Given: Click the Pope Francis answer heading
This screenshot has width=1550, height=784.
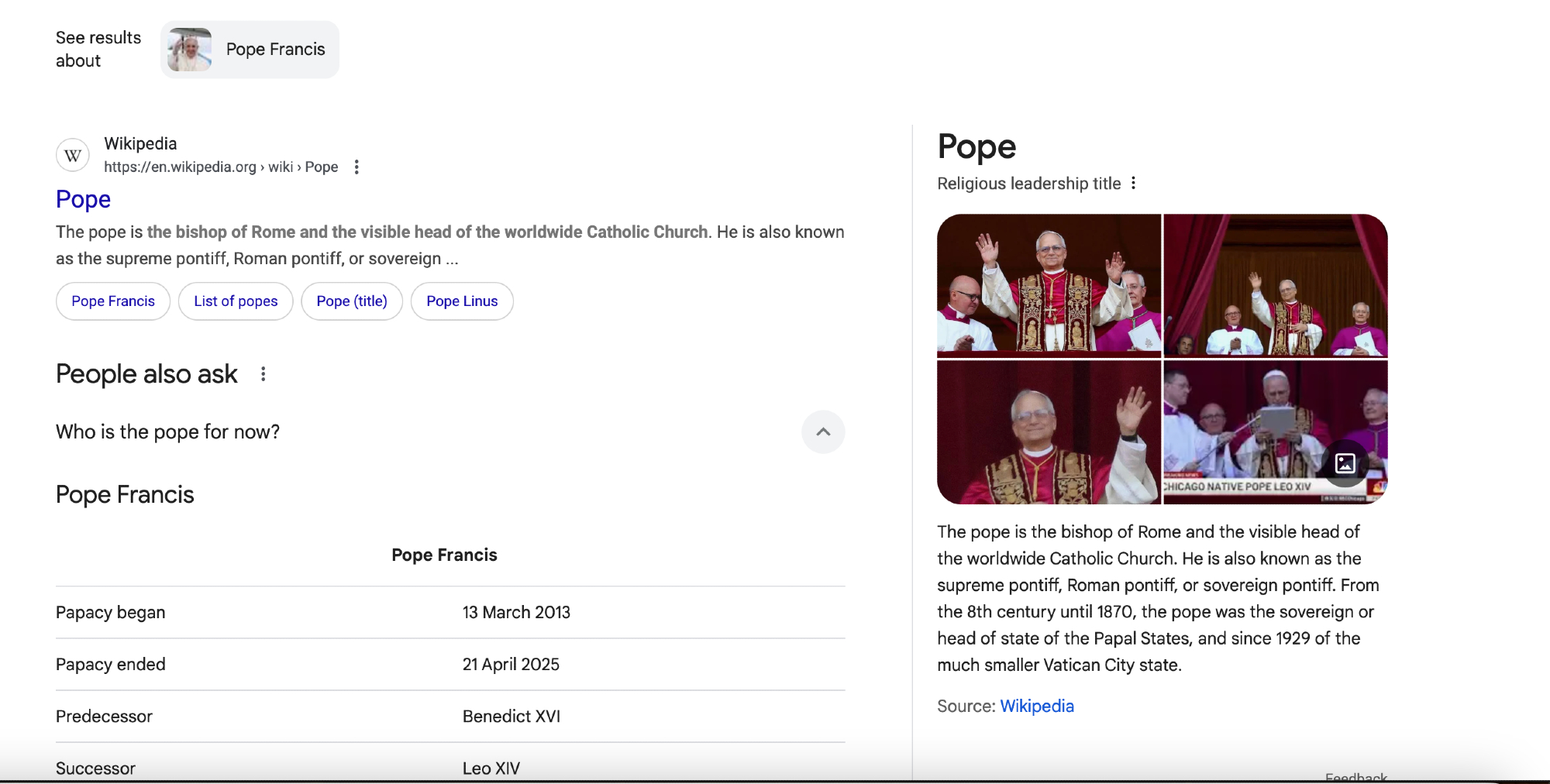Looking at the screenshot, I should pyautogui.click(x=125, y=495).
